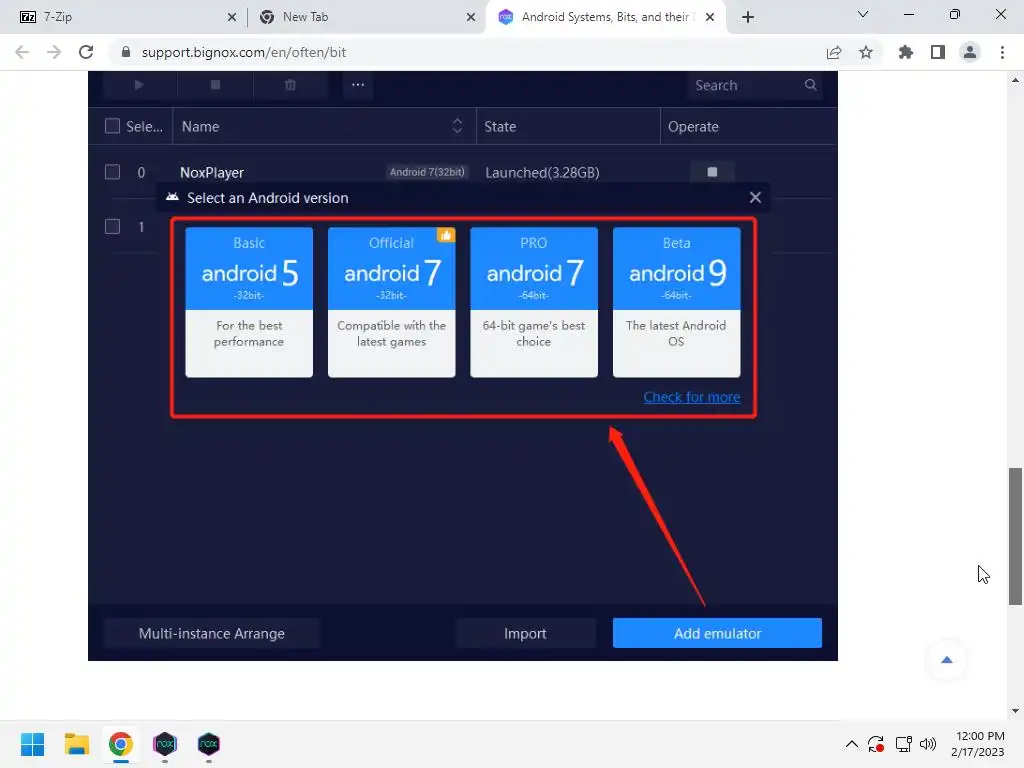Open the clock showing 12:00 PM
Screen dimensions: 1024x768
click(978, 744)
